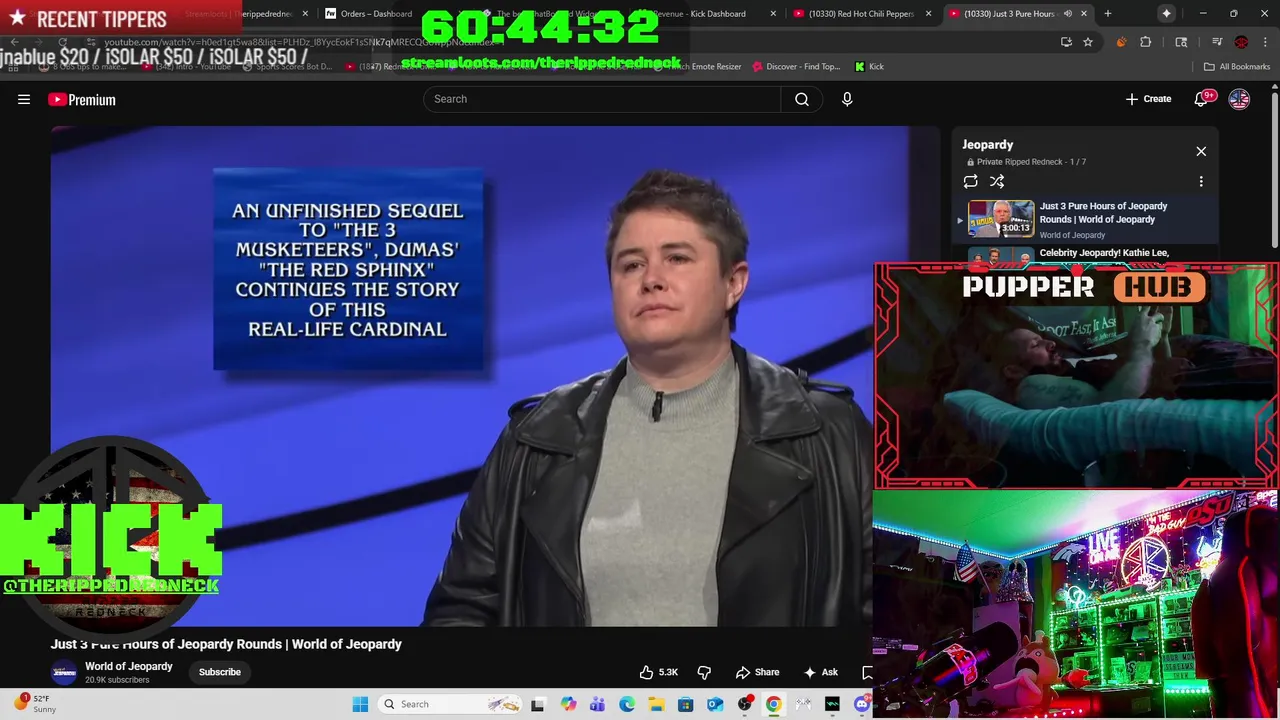
Task: Close the Red Hot Chili Peppers tab
Action: (x=929, y=14)
